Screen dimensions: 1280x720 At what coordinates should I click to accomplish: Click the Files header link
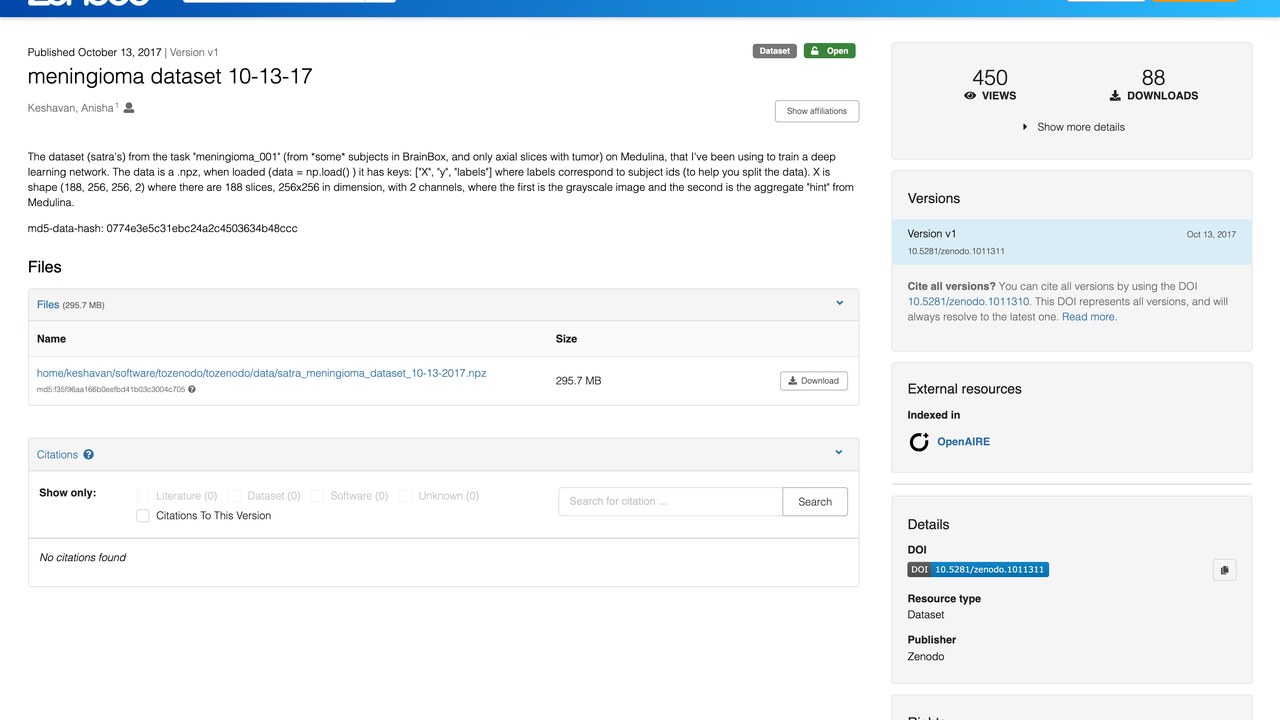coord(48,305)
